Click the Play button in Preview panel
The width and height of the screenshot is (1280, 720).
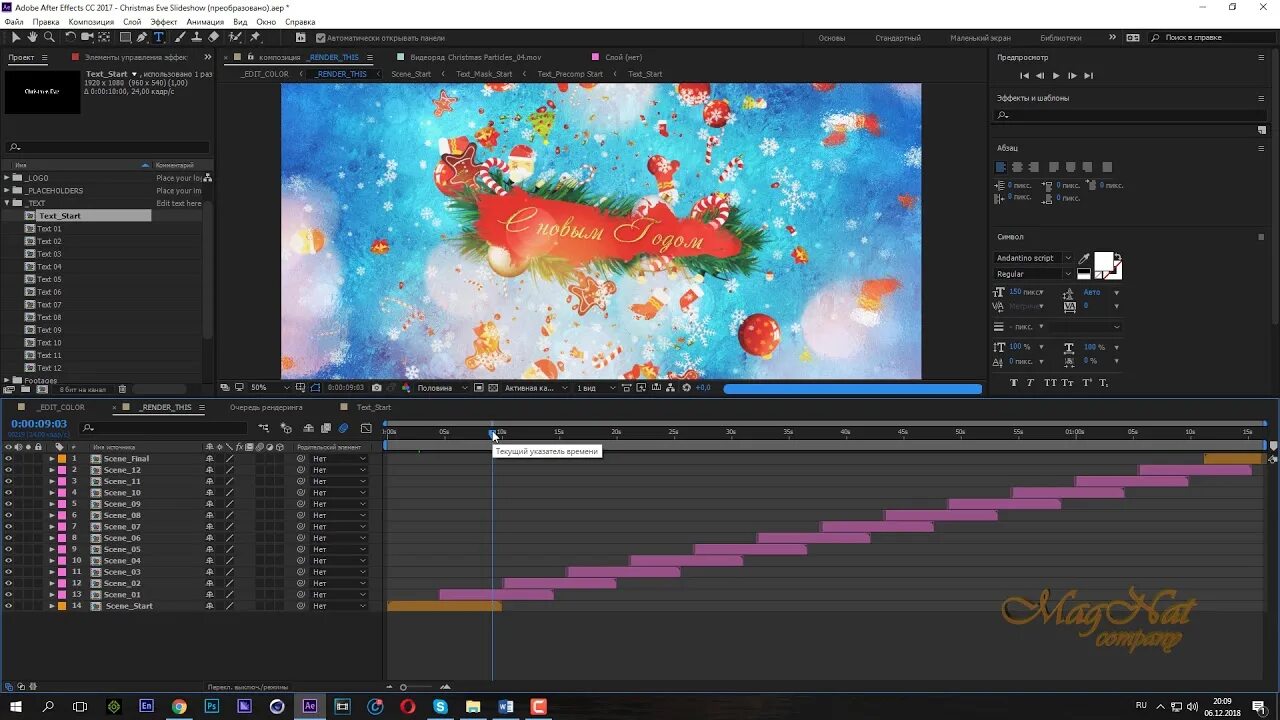(x=1056, y=76)
